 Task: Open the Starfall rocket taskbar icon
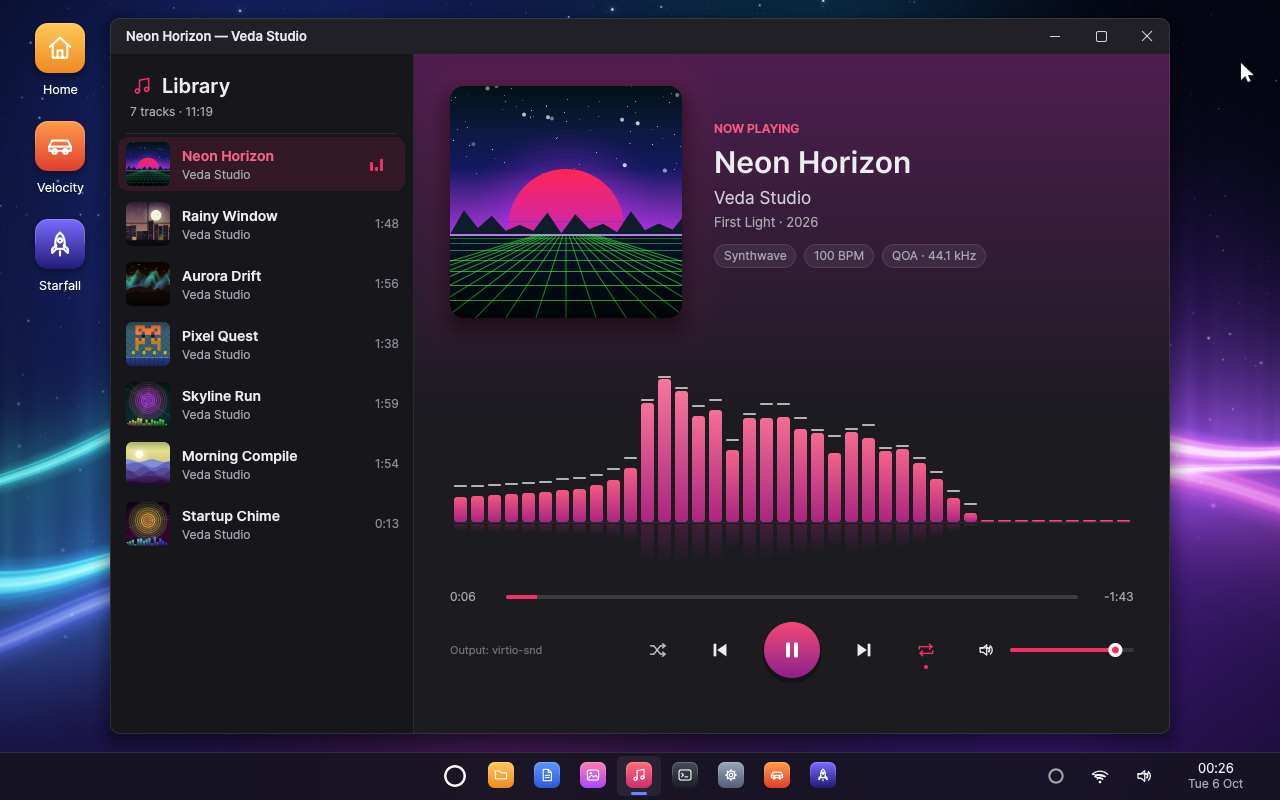click(823, 775)
